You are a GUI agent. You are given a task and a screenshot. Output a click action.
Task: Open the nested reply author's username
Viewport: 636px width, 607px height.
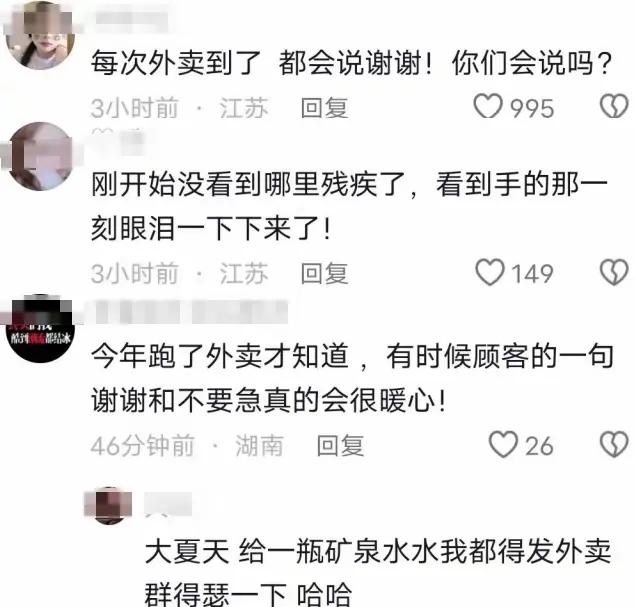[168, 504]
